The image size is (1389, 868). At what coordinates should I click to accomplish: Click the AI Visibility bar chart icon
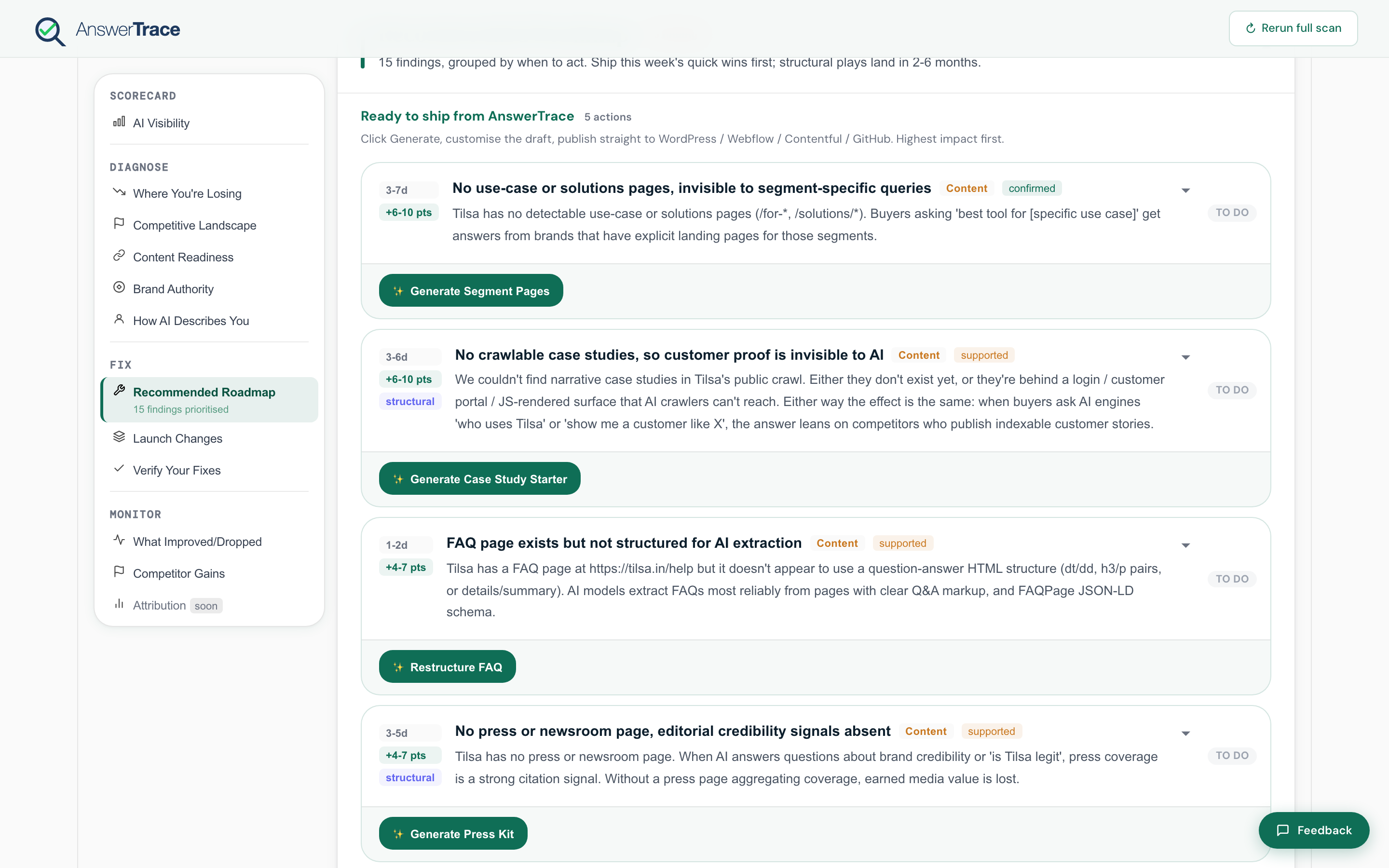click(x=119, y=122)
